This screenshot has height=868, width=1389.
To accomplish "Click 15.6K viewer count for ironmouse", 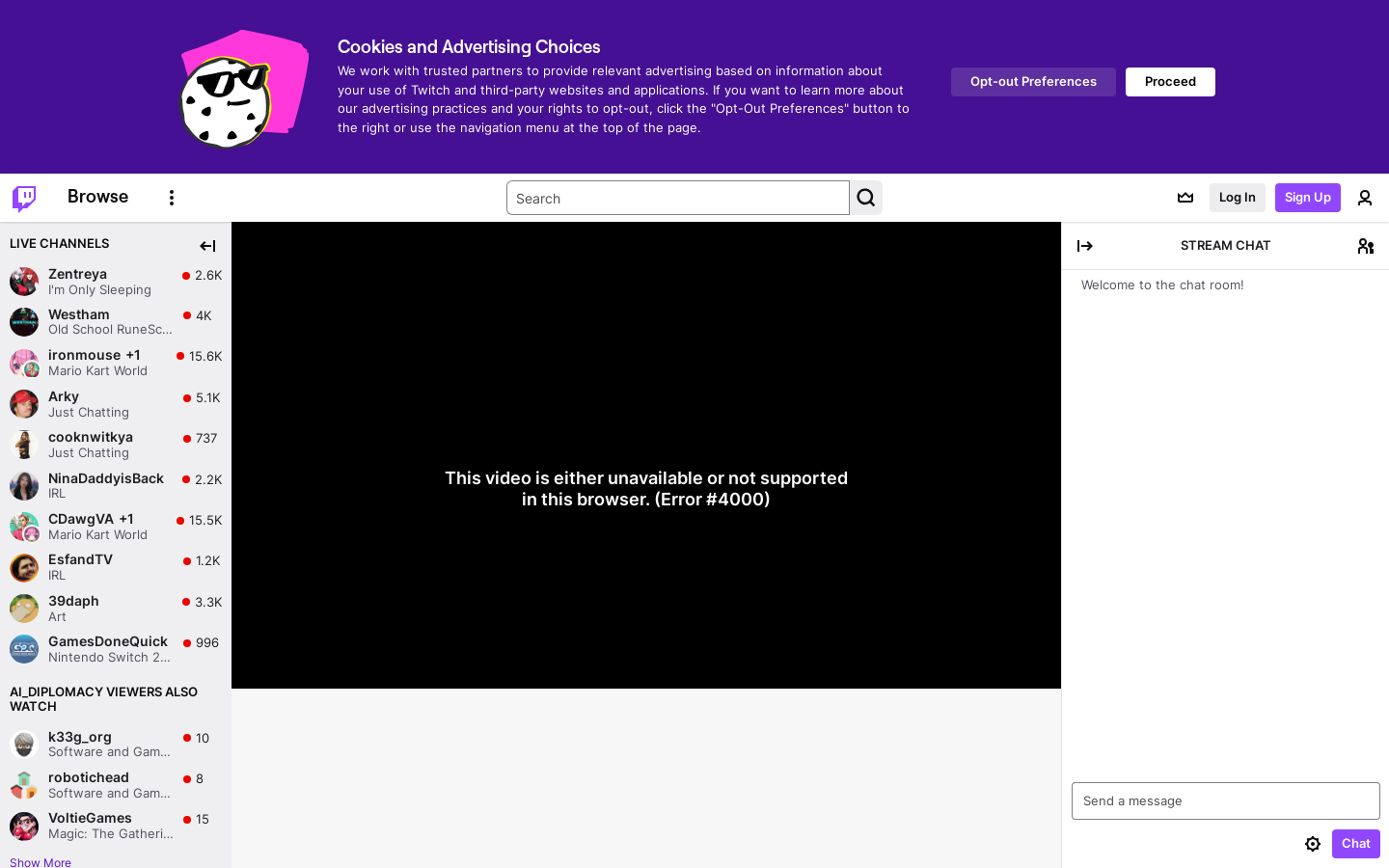I will click(205, 356).
